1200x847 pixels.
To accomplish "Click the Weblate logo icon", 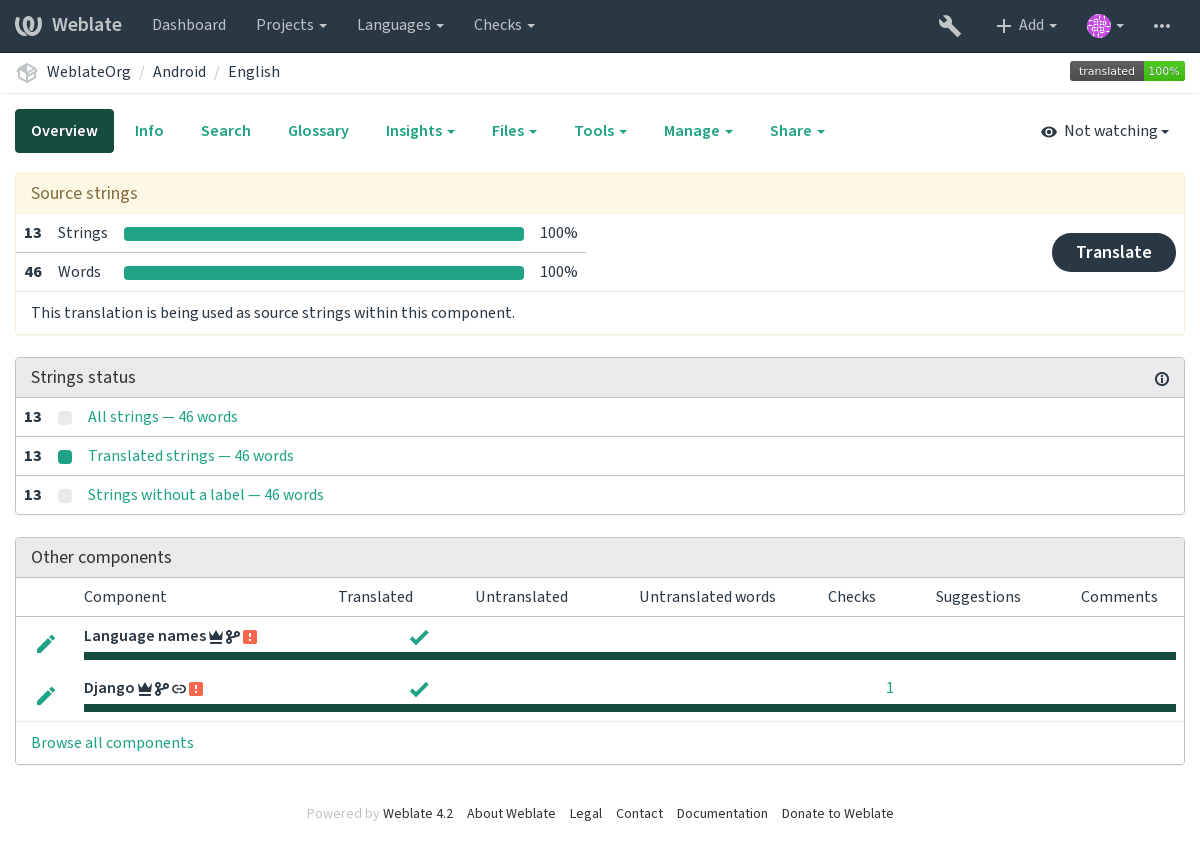I will pos(28,25).
